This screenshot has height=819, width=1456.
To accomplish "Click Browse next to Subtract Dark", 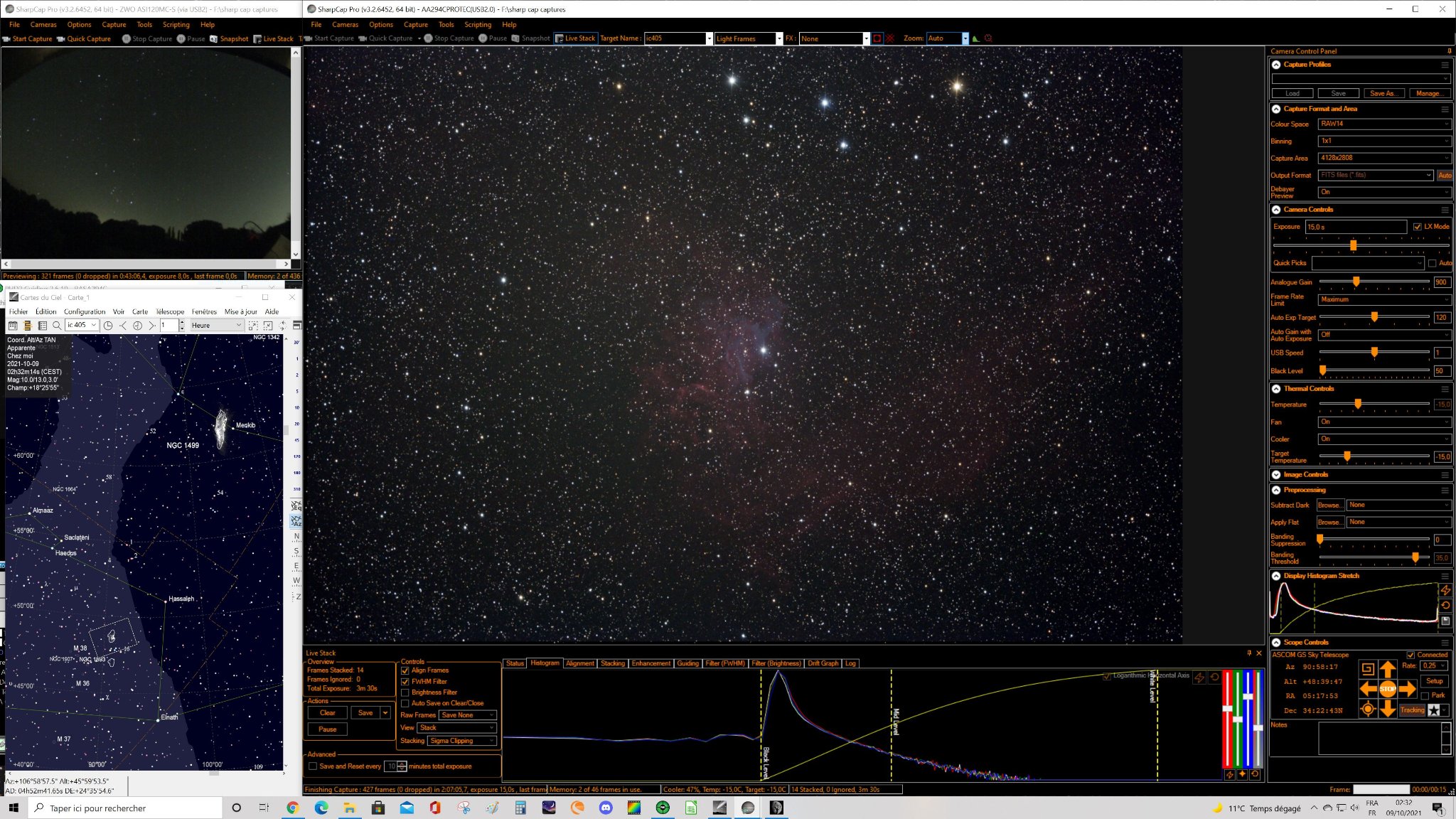I will [1329, 505].
